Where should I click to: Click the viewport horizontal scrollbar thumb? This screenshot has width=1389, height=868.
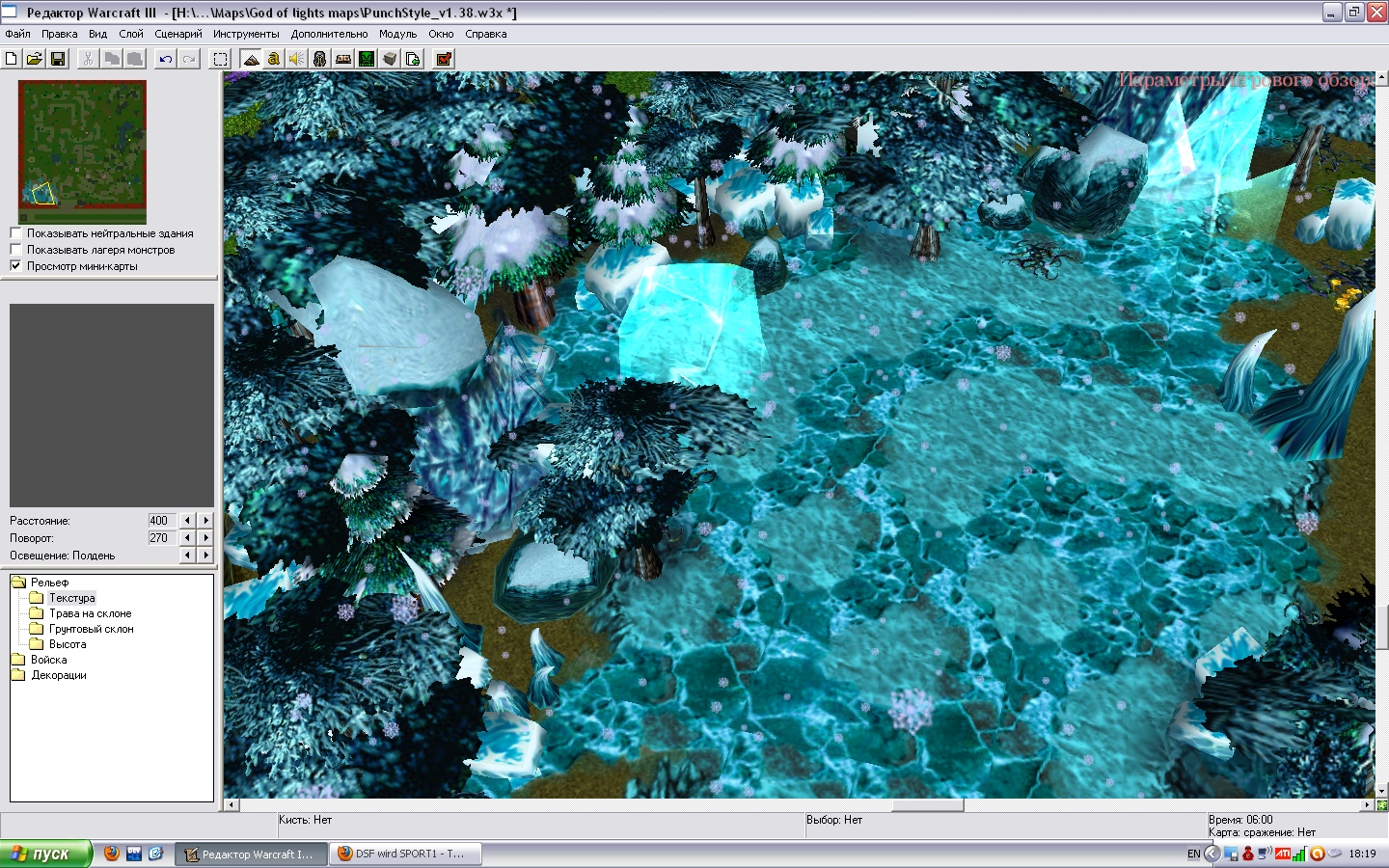click(x=928, y=804)
